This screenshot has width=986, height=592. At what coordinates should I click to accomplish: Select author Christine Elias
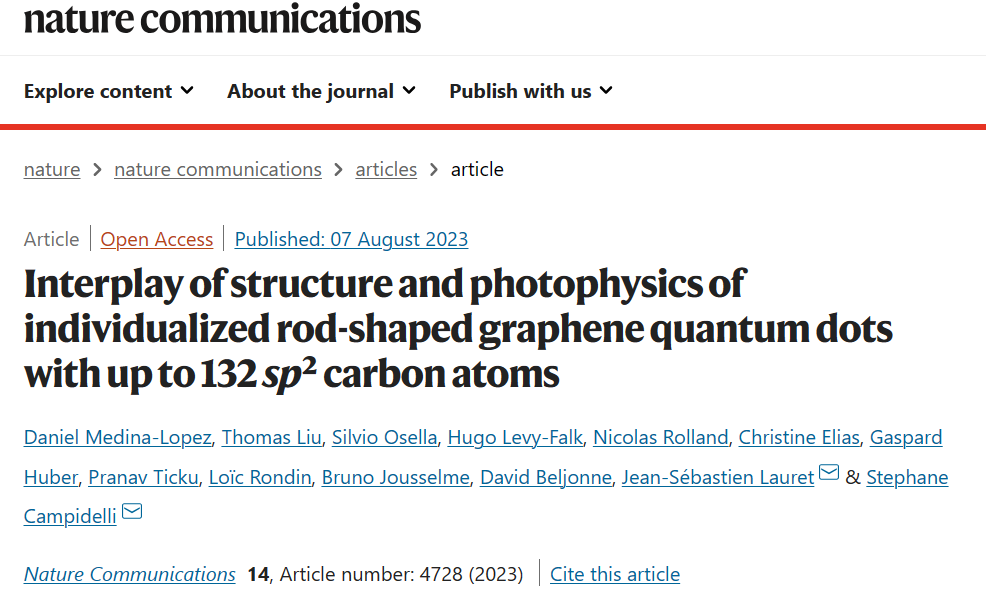coord(799,437)
